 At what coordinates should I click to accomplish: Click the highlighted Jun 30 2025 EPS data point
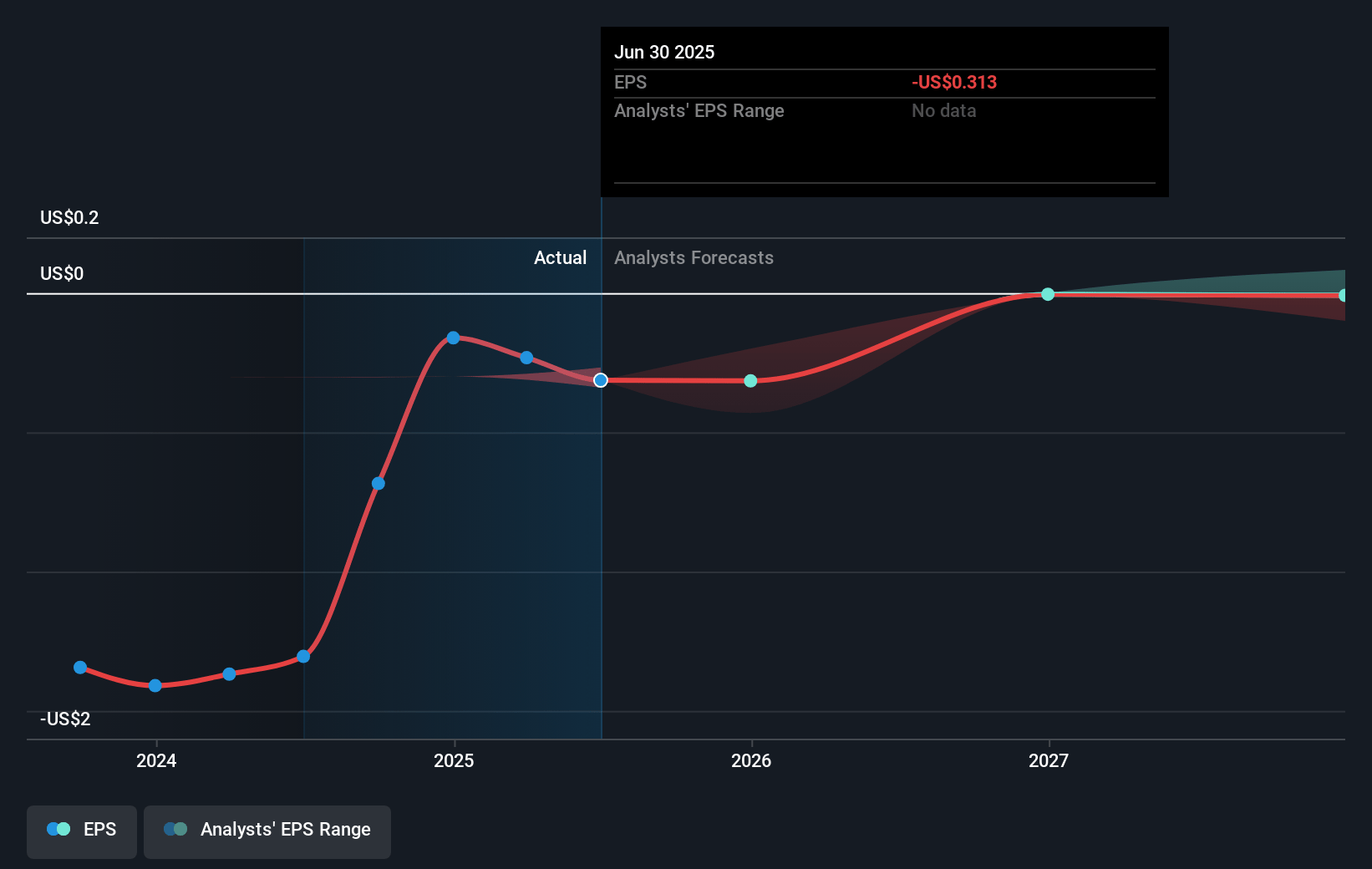pyautogui.click(x=601, y=380)
